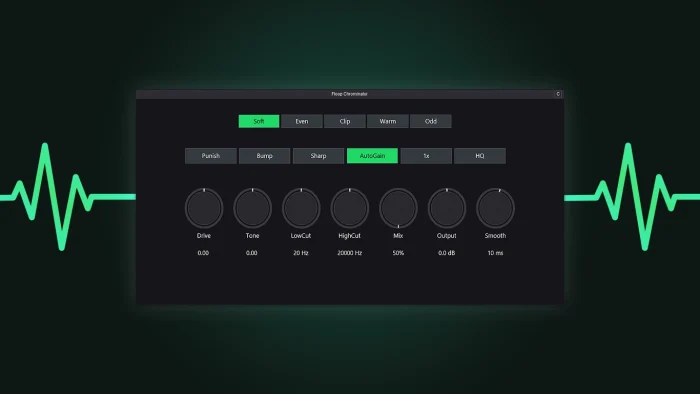Click the HighCut label

(350, 236)
